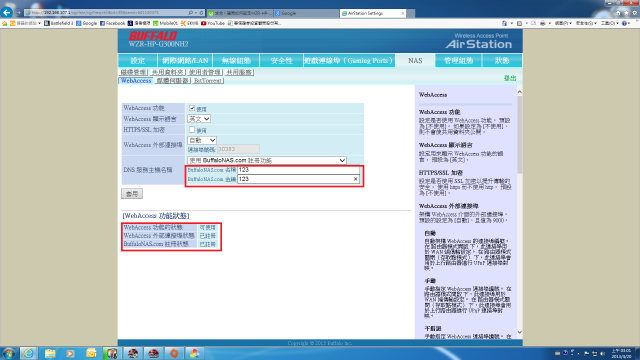Image resolution: width=640 pixels, height=360 pixels.
Task: Open the 安全性 main tab
Action: 282,60
